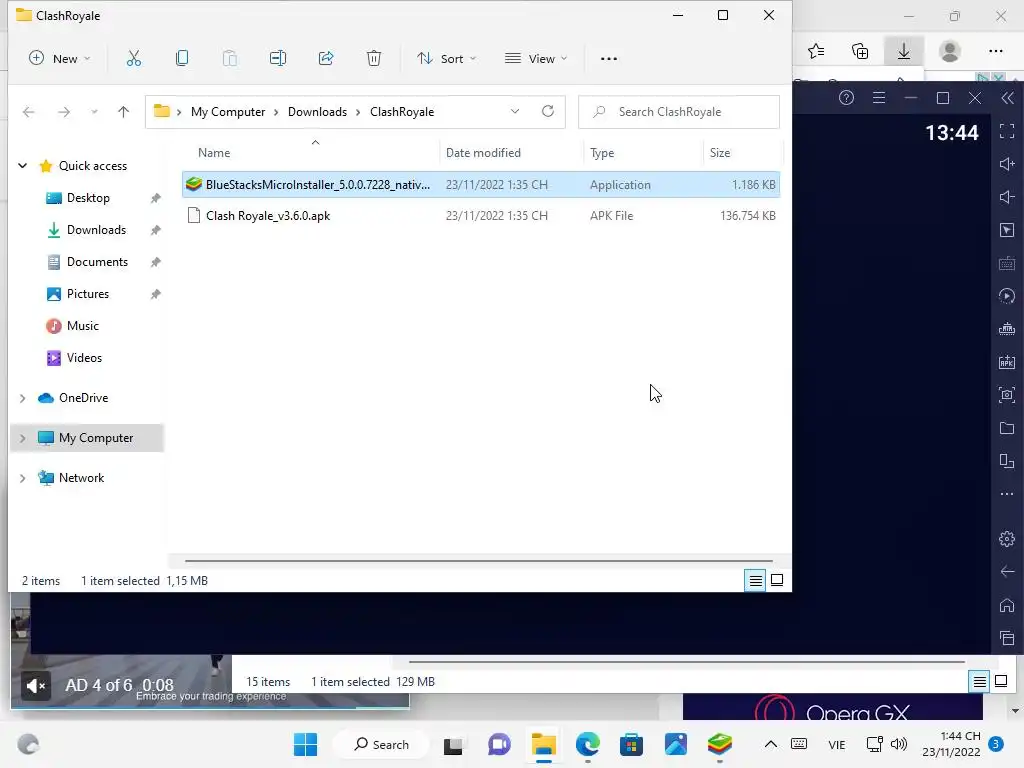This screenshot has width=1024, height=768.
Task: Open BlueStacks settings gear
Action: [1007, 539]
